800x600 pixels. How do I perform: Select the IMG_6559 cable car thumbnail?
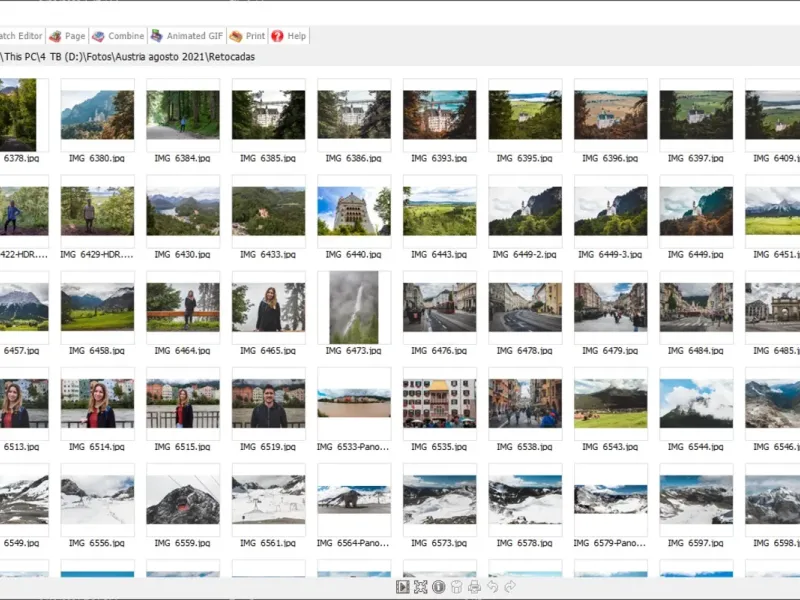(183, 499)
